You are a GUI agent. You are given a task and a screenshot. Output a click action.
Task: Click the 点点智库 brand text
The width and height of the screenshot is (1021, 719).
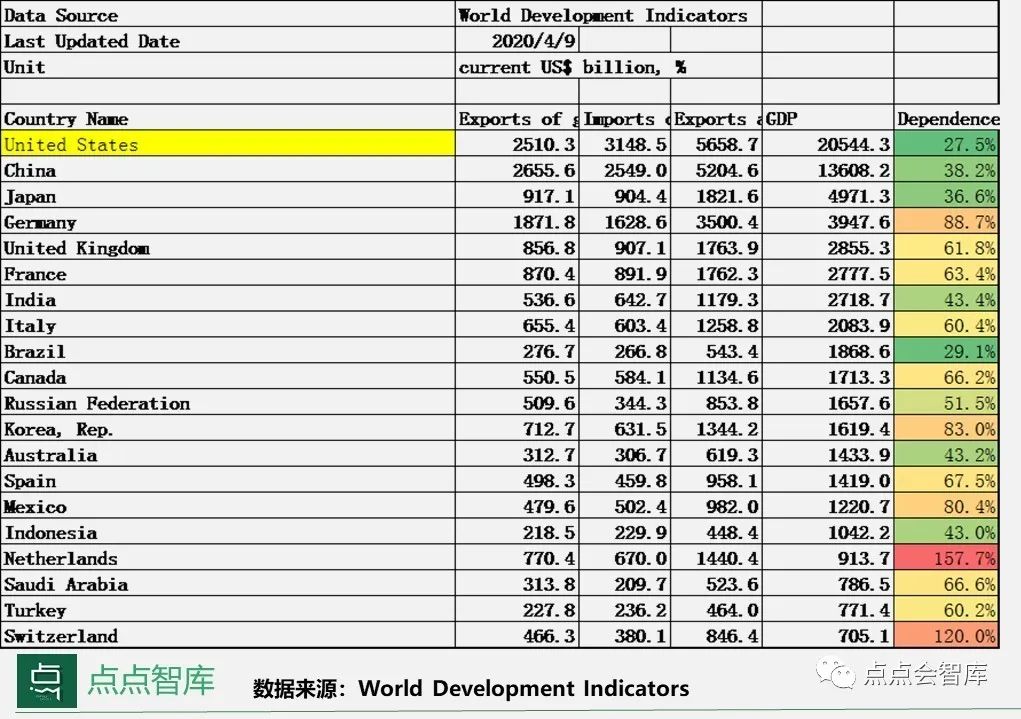coord(151,681)
